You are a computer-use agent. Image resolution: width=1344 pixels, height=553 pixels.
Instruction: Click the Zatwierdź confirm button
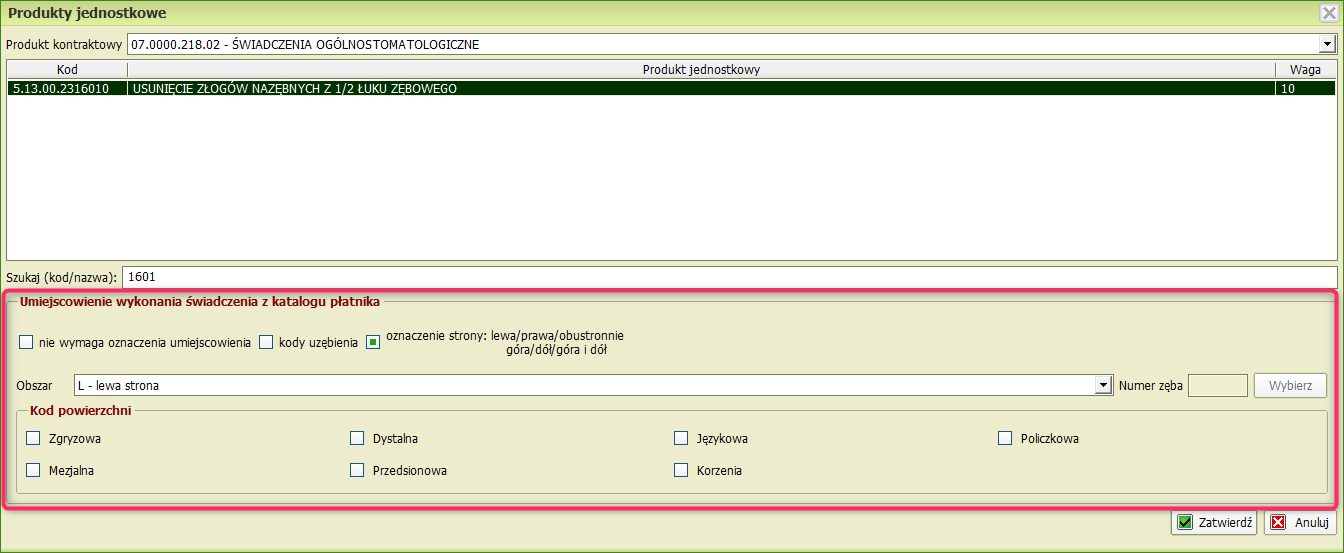[x=1214, y=522]
